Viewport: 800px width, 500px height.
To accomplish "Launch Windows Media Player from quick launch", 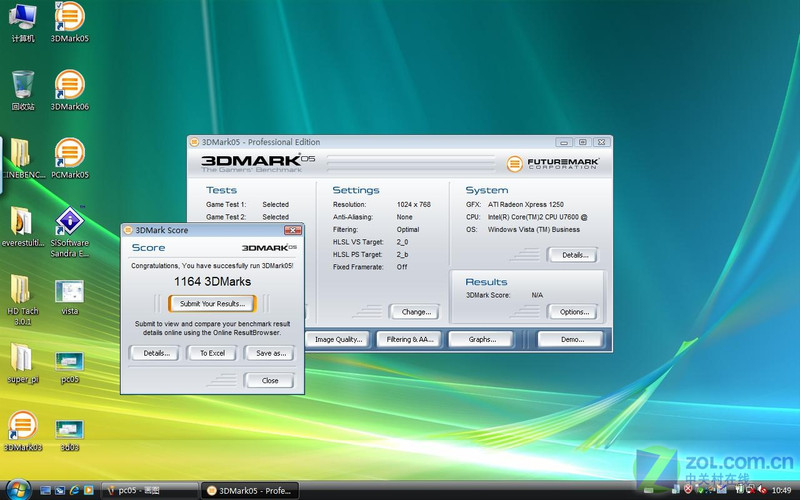I will [88, 490].
